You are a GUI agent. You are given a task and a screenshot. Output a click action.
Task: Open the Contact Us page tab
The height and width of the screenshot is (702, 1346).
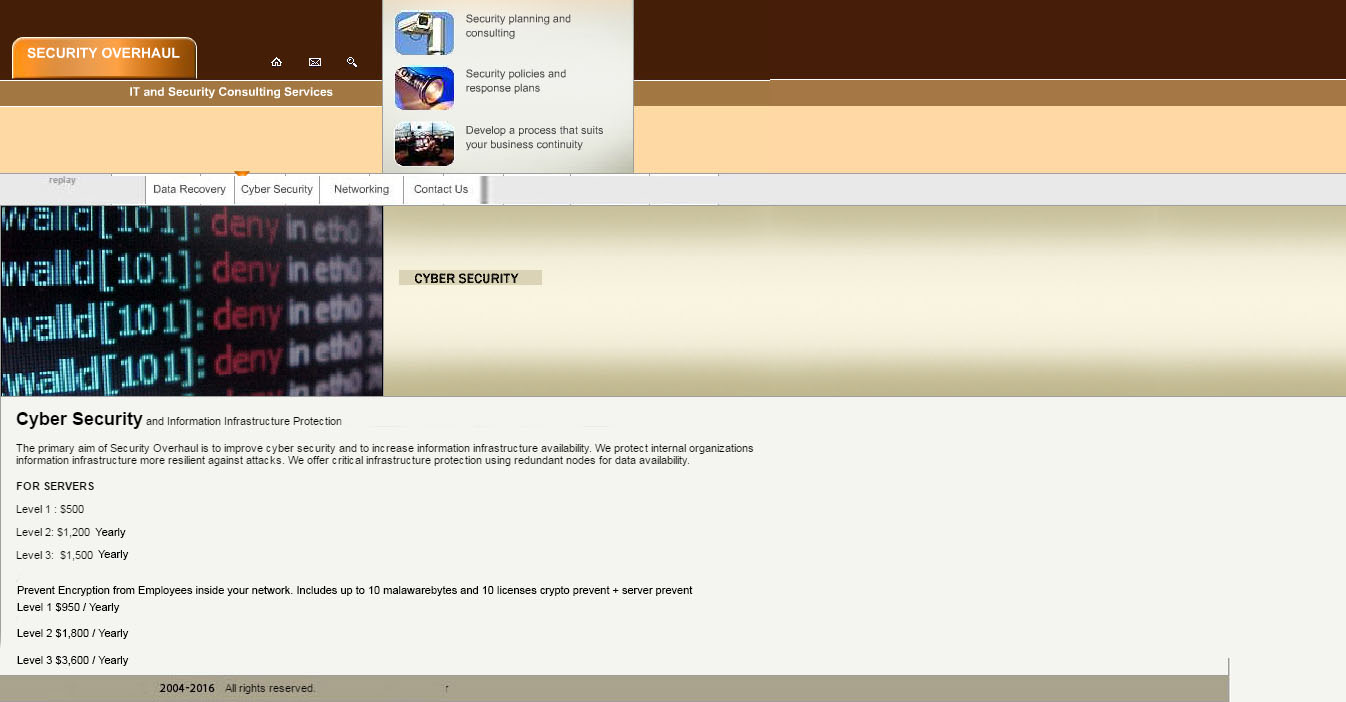(x=441, y=189)
